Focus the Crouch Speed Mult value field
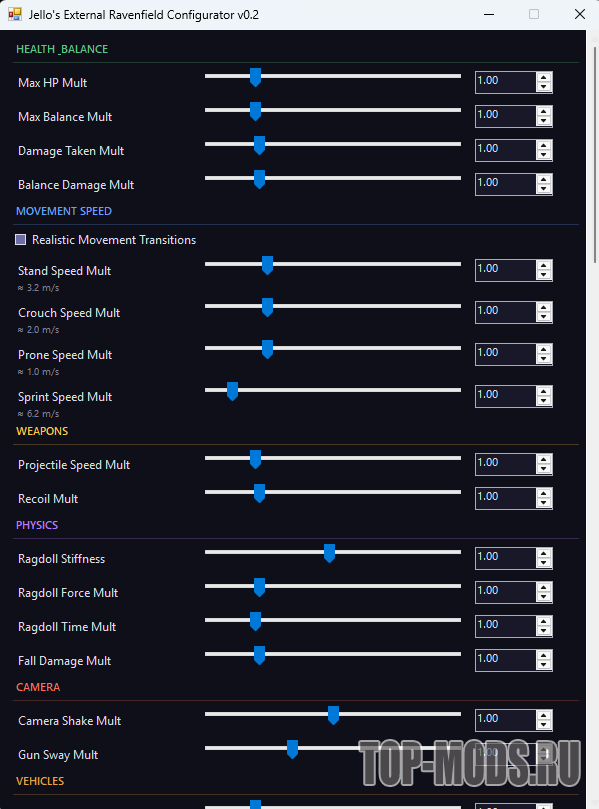Image resolution: width=599 pixels, height=809 pixels. click(x=505, y=312)
